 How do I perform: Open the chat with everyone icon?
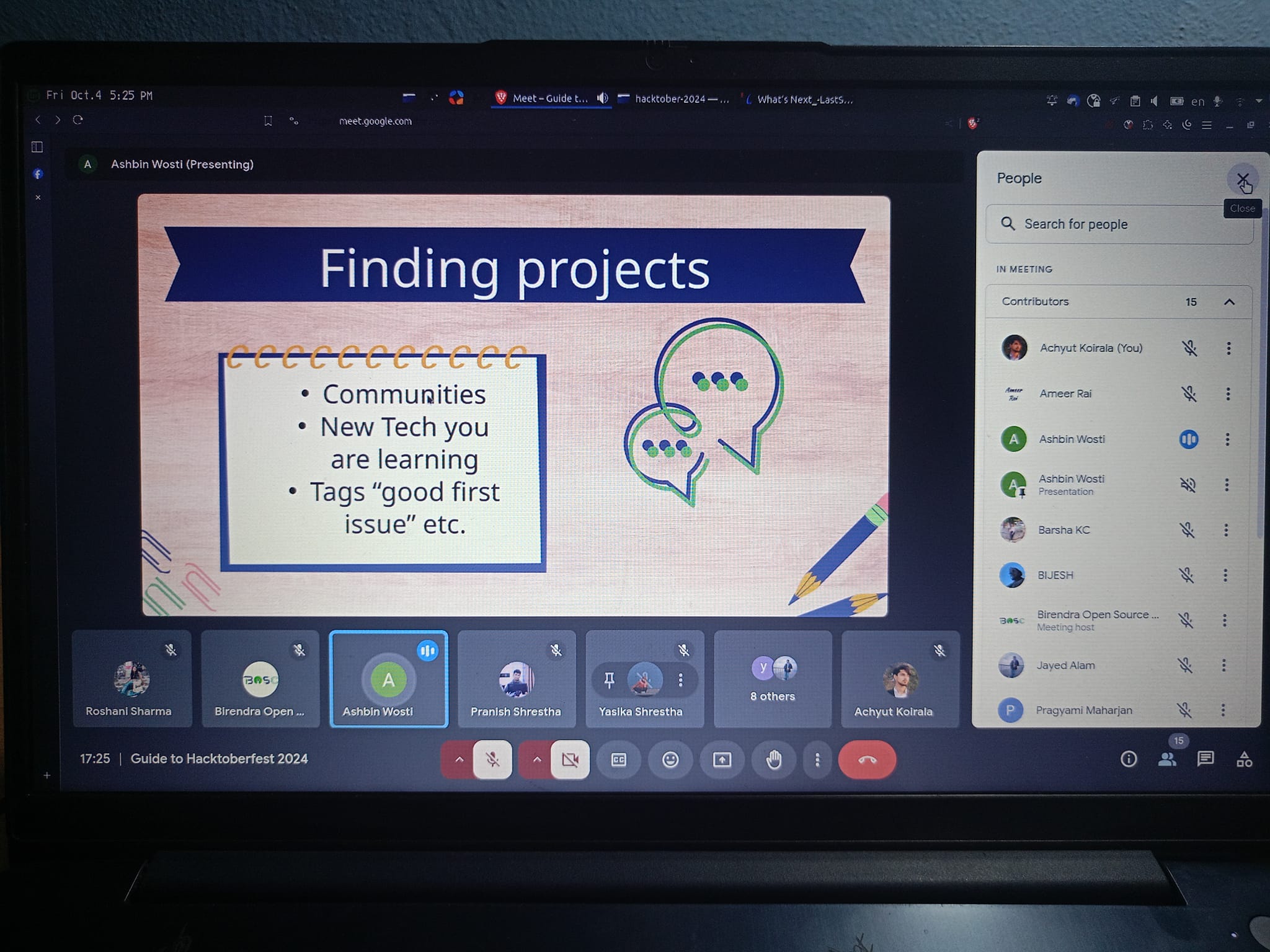[1206, 759]
